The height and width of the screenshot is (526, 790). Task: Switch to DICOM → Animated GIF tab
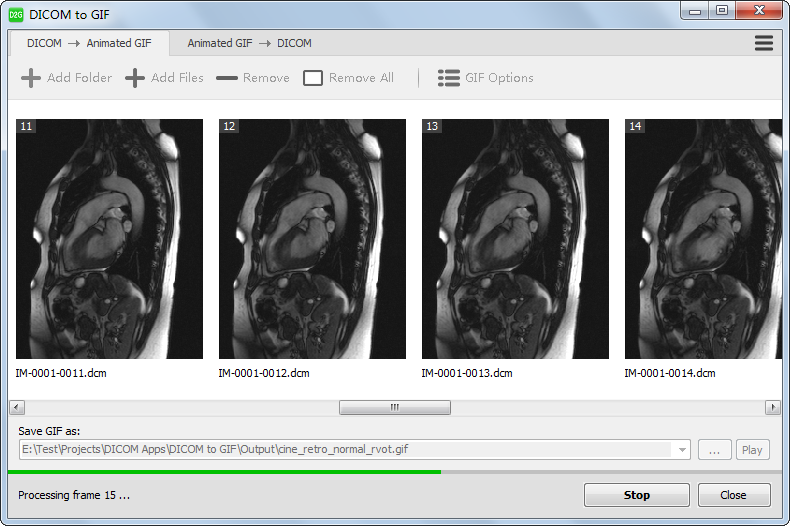pos(89,43)
